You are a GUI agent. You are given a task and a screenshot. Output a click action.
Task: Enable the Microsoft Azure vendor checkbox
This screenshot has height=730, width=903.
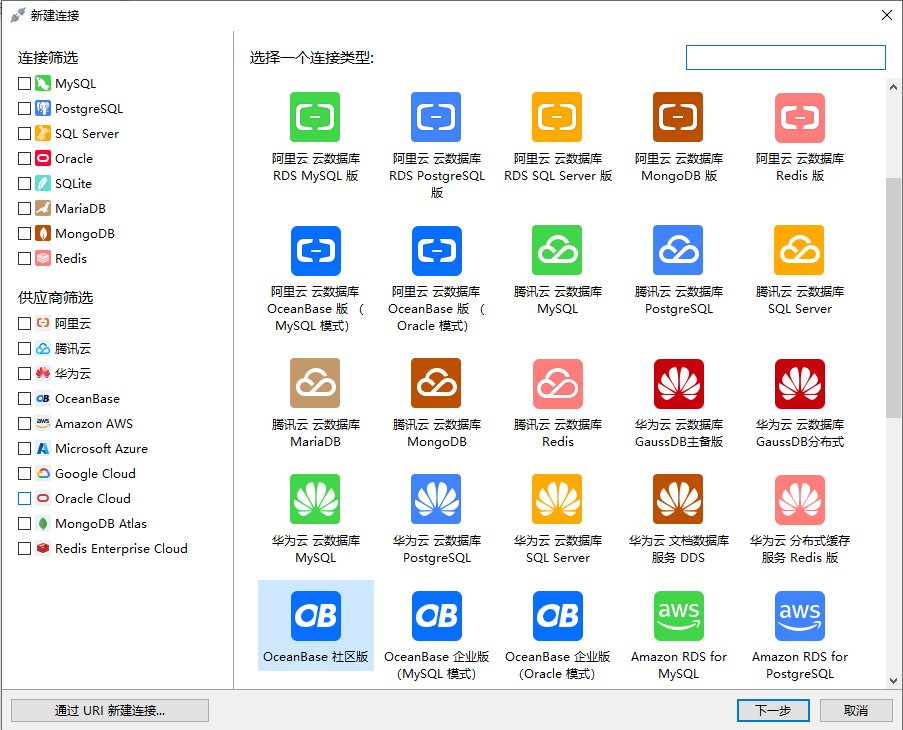point(24,448)
